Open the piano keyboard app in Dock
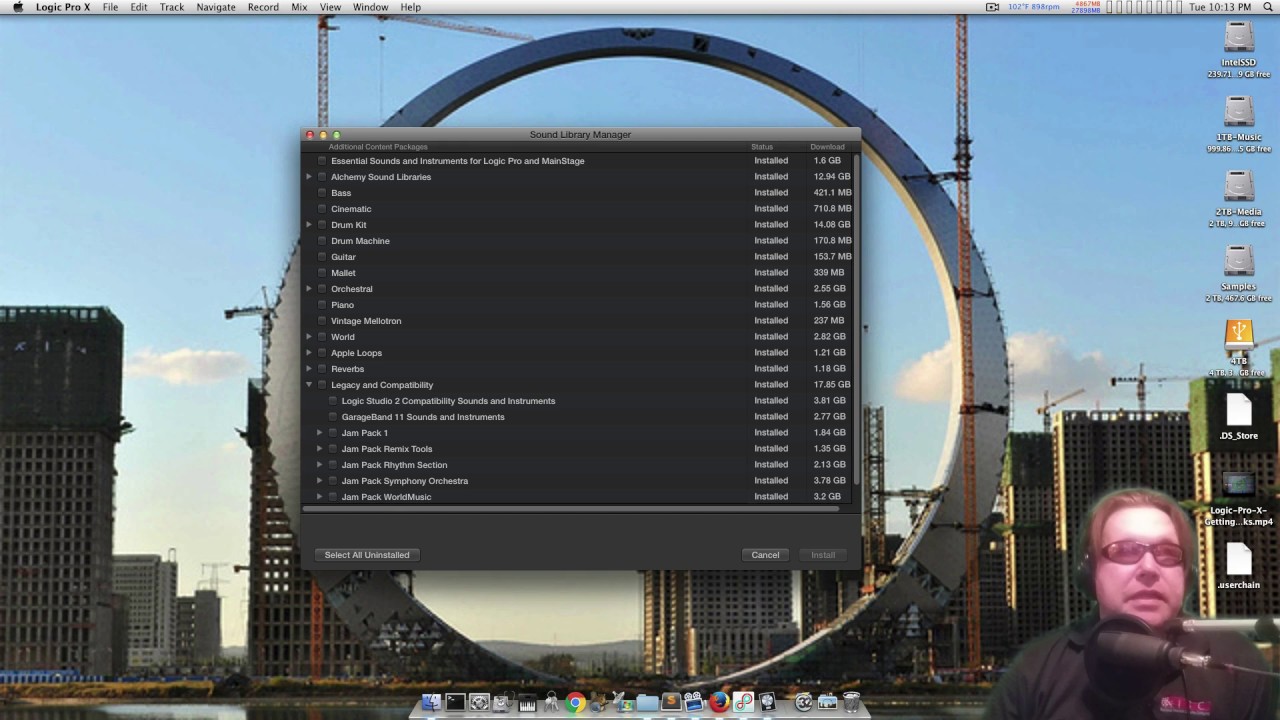The width and height of the screenshot is (1280, 720). pos(527,702)
